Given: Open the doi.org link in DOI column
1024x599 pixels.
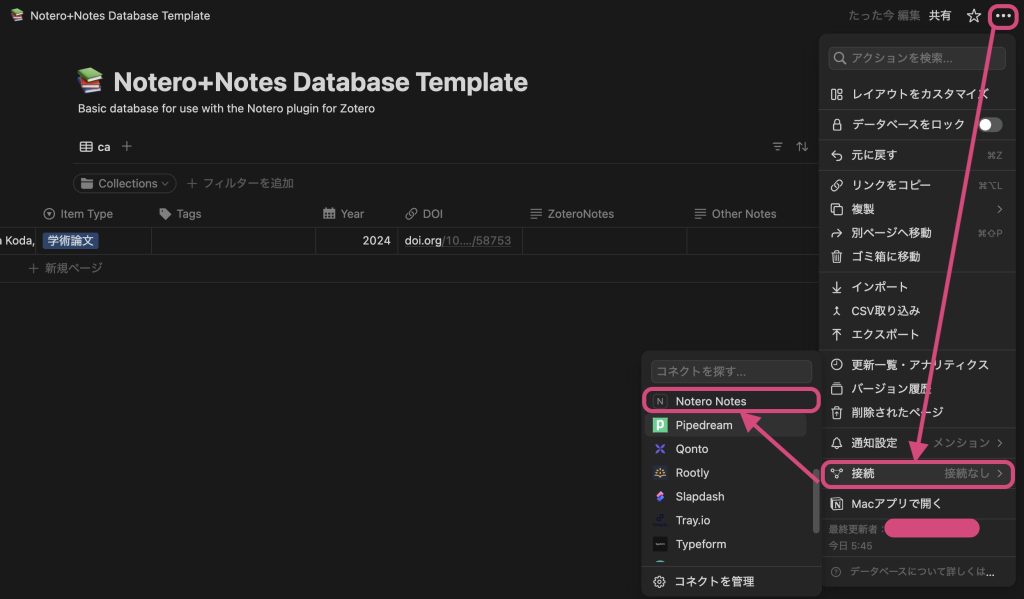Looking at the screenshot, I should [x=457, y=241].
